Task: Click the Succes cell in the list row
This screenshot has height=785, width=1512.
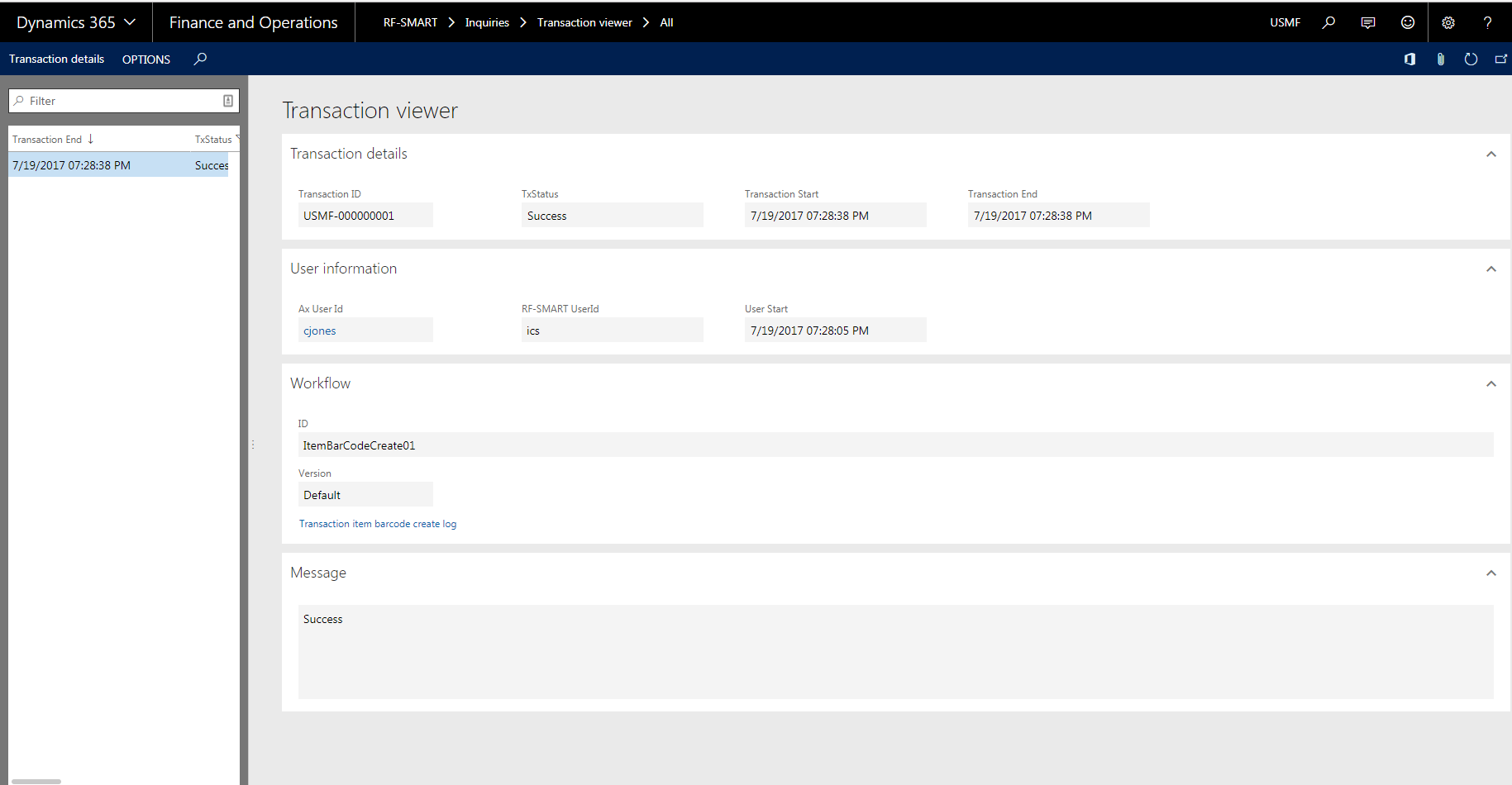Action: (x=212, y=165)
